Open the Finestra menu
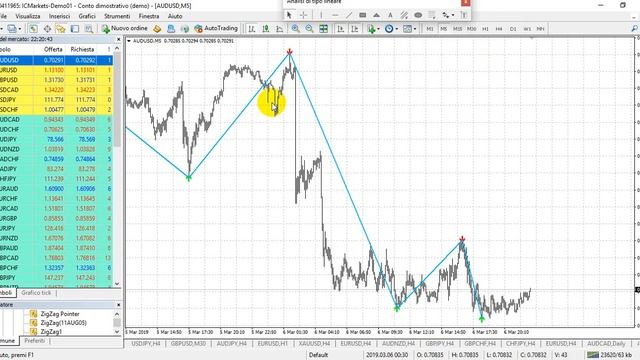The width and height of the screenshot is (640, 360). click(149, 16)
